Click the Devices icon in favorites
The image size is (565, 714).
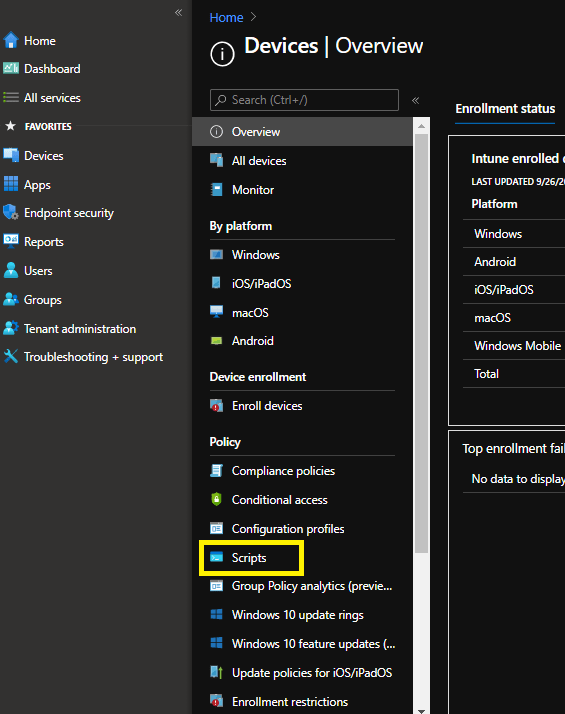[x=10, y=155]
